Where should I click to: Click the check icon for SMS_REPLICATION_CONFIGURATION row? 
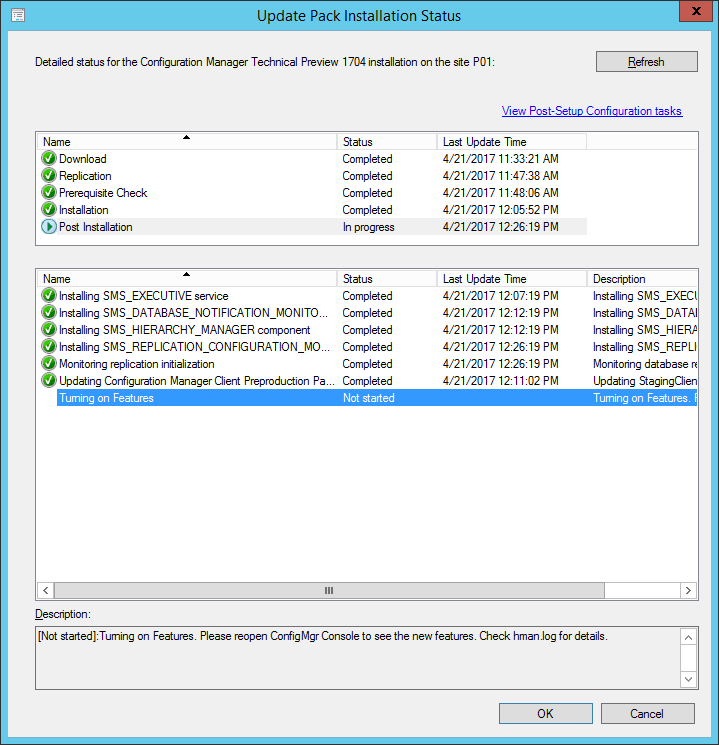[48, 346]
